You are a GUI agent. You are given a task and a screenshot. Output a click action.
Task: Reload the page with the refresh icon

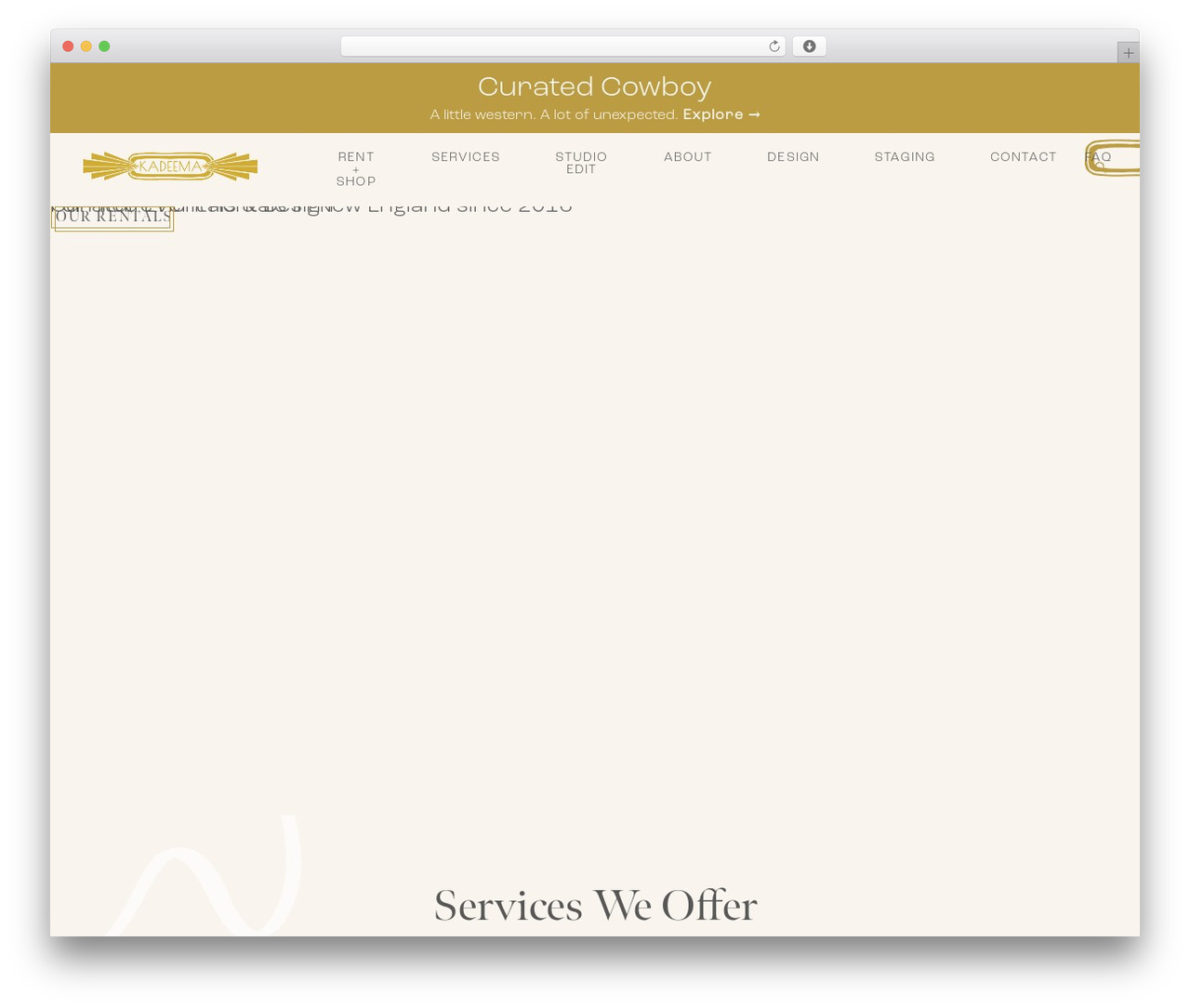click(x=773, y=46)
